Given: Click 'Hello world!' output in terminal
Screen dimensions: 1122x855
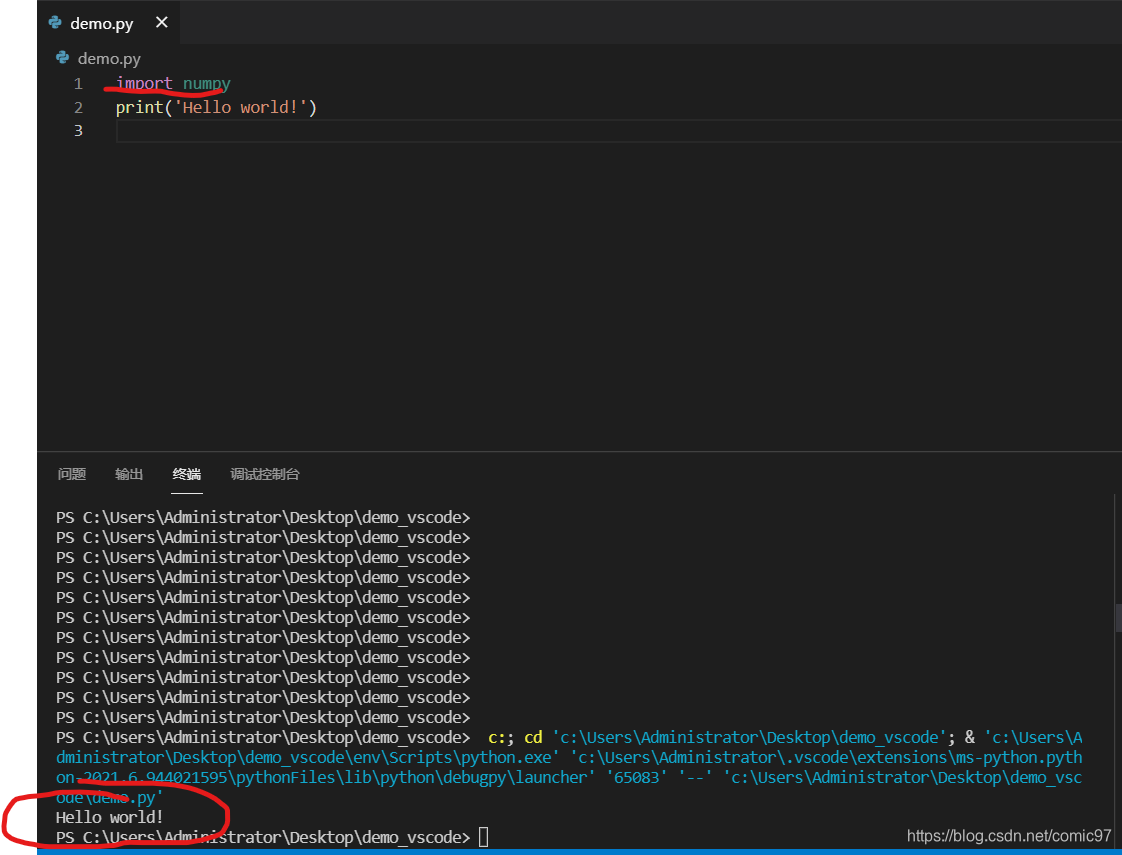Looking at the screenshot, I should tap(109, 817).
